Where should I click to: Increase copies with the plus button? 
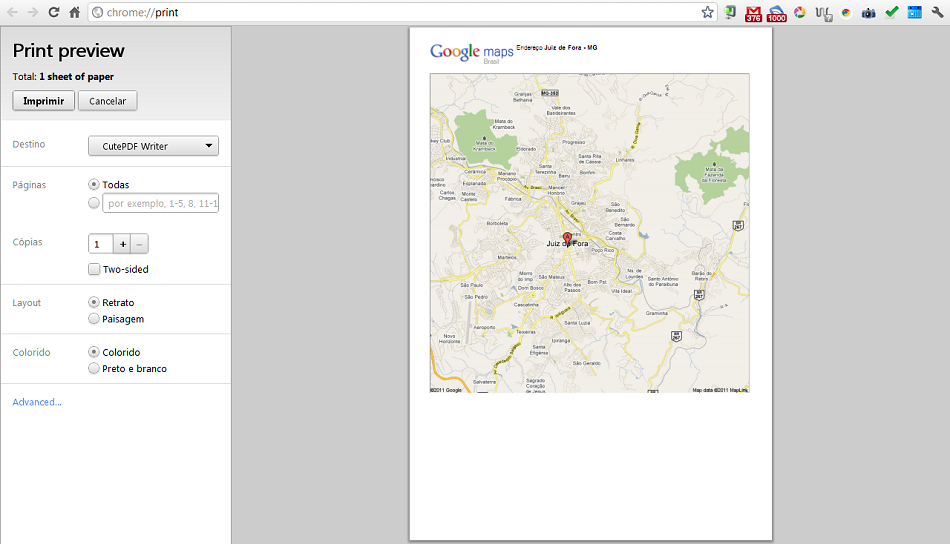pos(122,244)
